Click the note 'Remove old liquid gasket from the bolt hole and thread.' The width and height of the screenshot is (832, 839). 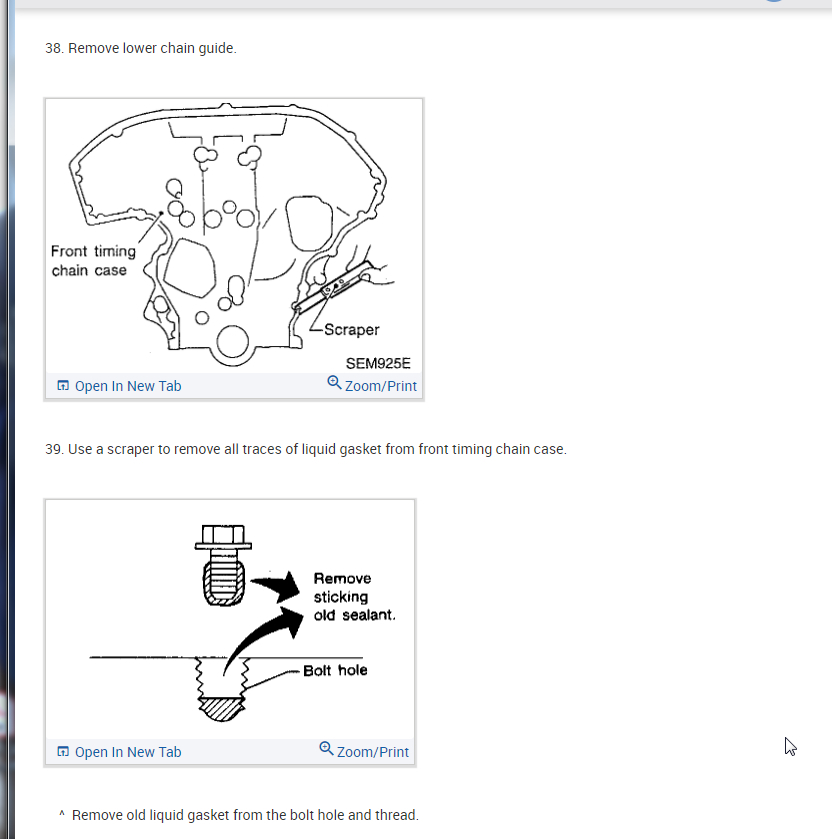(x=245, y=815)
